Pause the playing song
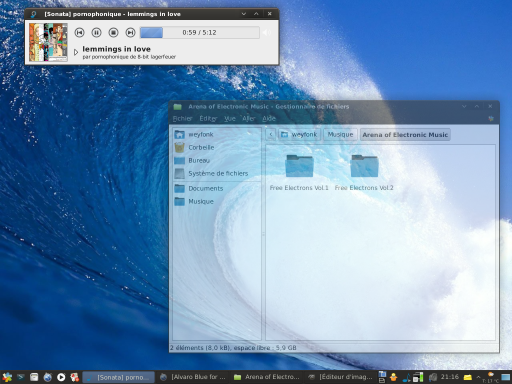Viewport: 512px width, 384px height. click(x=96, y=32)
